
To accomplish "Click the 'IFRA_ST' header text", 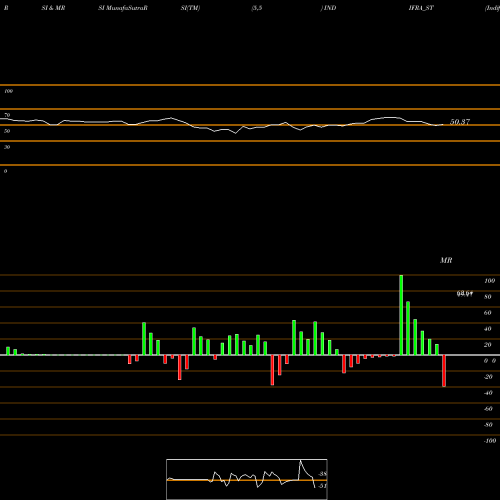I will [421, 8].
